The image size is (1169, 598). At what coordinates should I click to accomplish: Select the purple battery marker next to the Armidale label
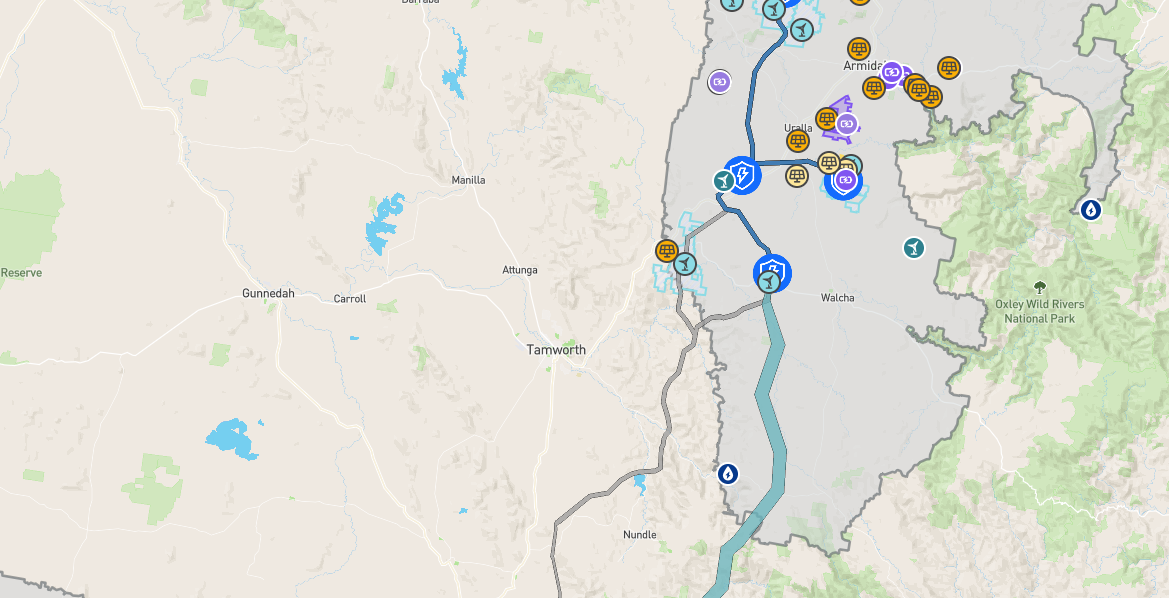click(892, 73)
